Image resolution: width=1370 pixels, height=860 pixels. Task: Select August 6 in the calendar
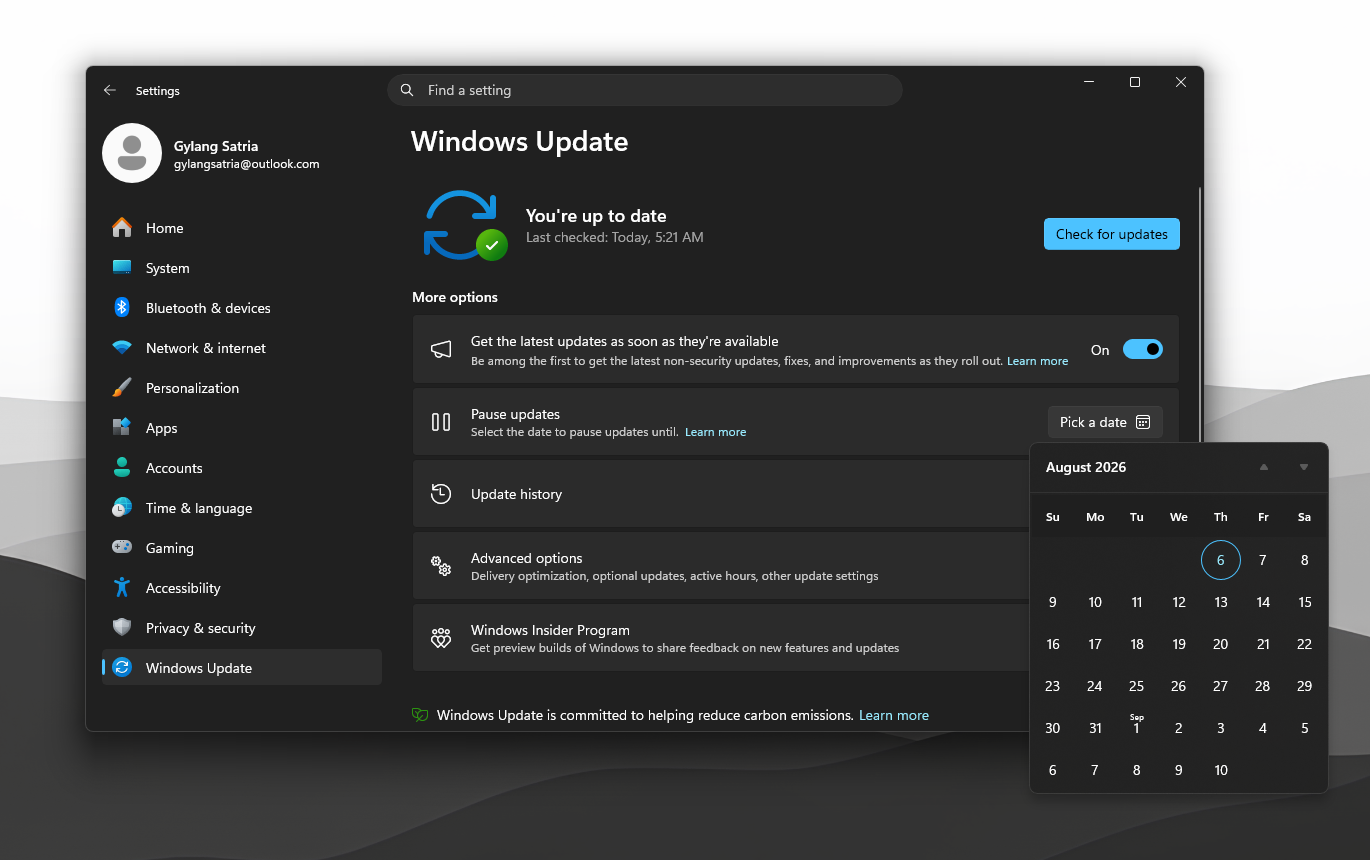pyautogui.click(x=1220, y=560)
